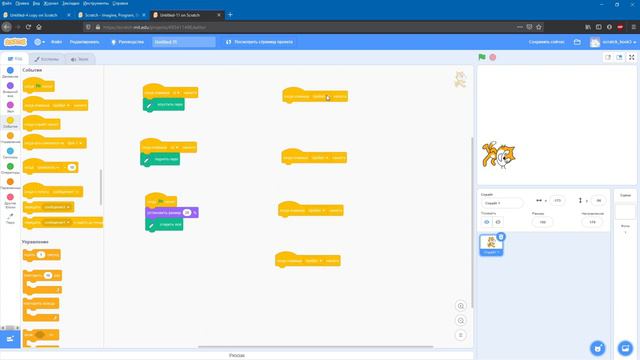The width and height of the screenshot is (640, 360).
Task: Open the browser Tools (Инструменты) menu
Action: (x=96, y=3)
